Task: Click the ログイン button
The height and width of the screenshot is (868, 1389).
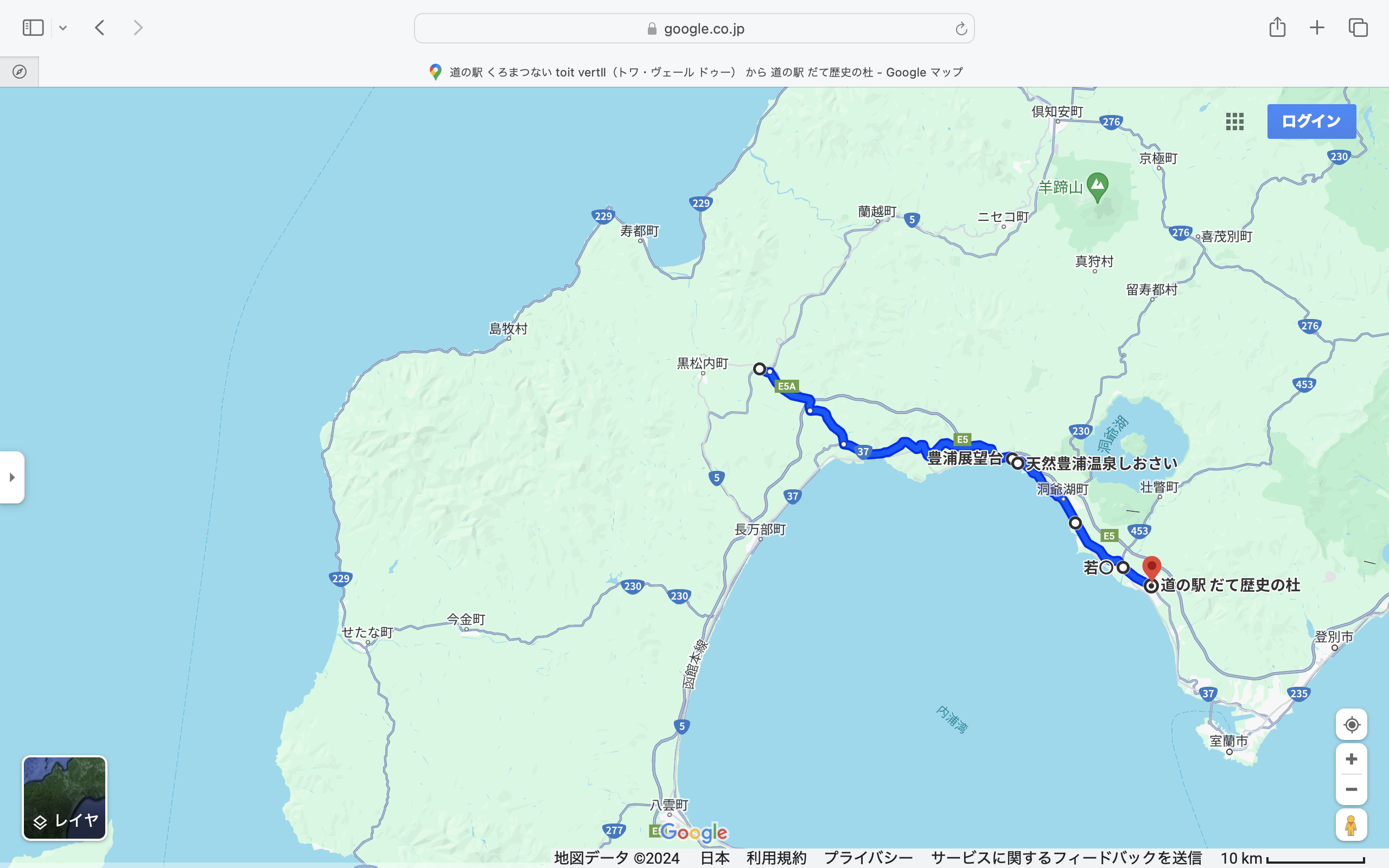Action: click(x=1311, y=121)
